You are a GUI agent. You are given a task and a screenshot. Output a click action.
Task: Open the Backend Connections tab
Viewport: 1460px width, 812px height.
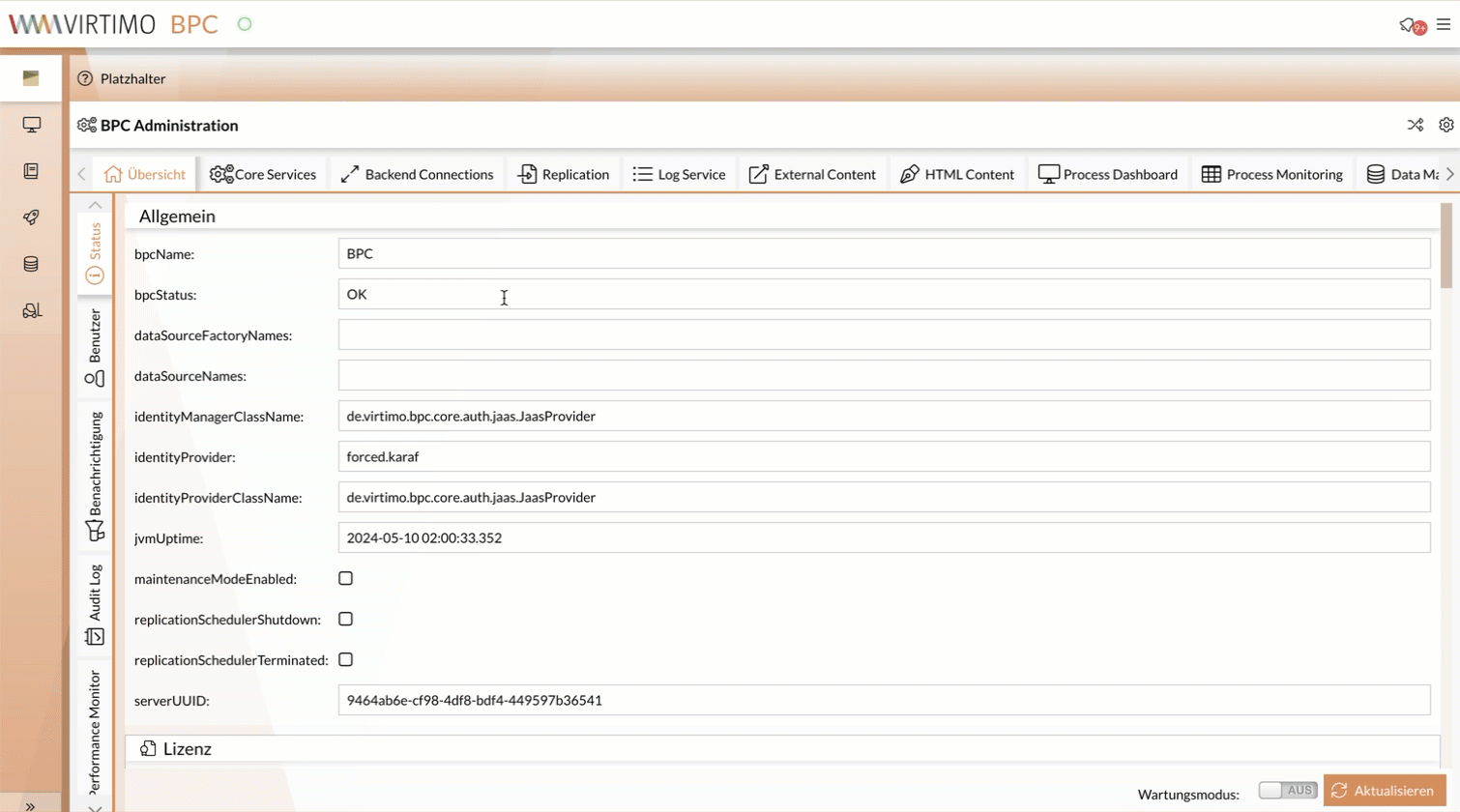tap(417, 174)
